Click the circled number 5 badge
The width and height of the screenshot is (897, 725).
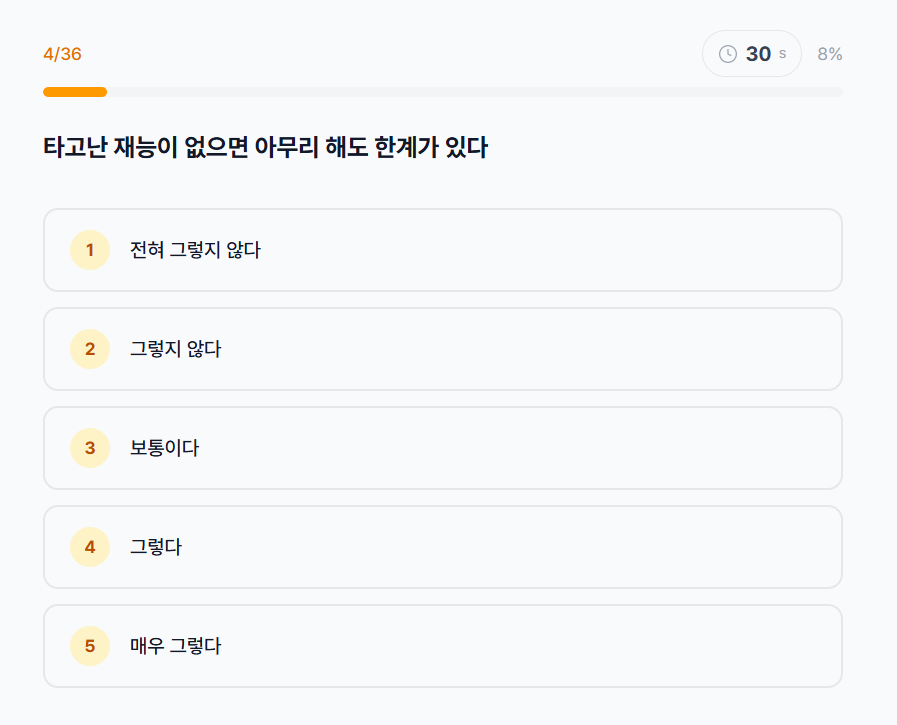pos(89,646)
